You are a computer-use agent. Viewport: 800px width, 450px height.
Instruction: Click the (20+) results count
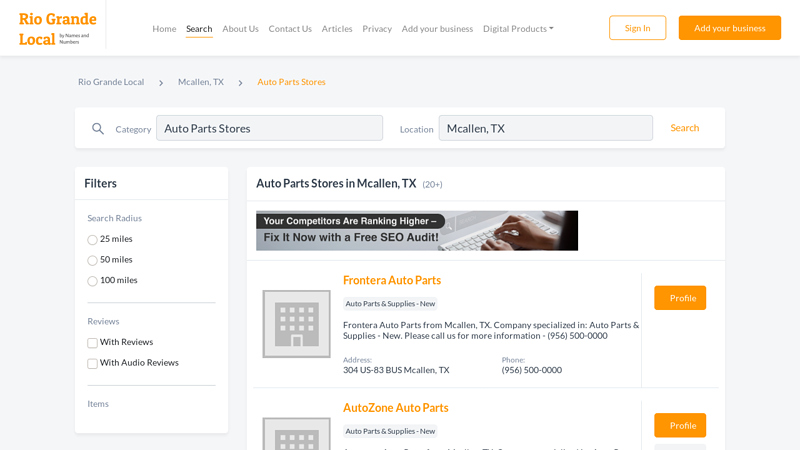(x=432, y=184)
